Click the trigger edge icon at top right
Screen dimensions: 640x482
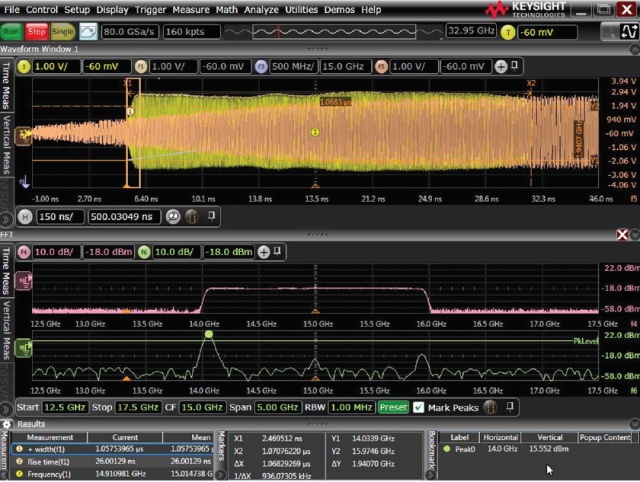(x=629, y=31)
